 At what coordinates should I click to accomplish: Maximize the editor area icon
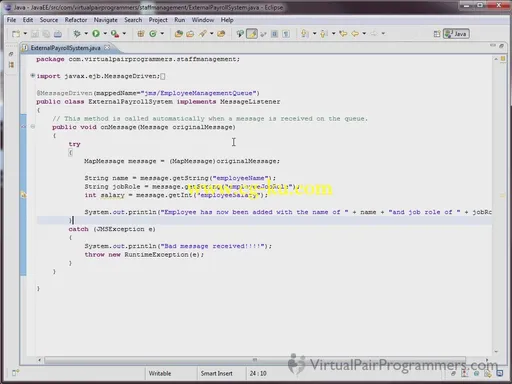pos(501,45)
